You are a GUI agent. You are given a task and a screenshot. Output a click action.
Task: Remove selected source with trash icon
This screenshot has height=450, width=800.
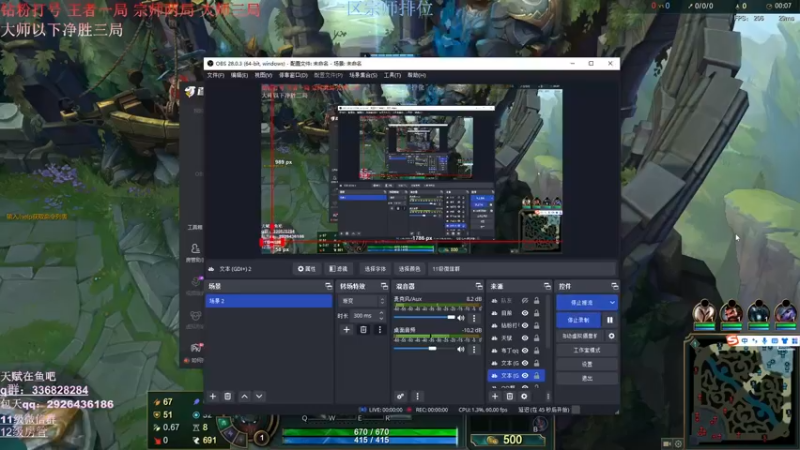pos(509,396)
